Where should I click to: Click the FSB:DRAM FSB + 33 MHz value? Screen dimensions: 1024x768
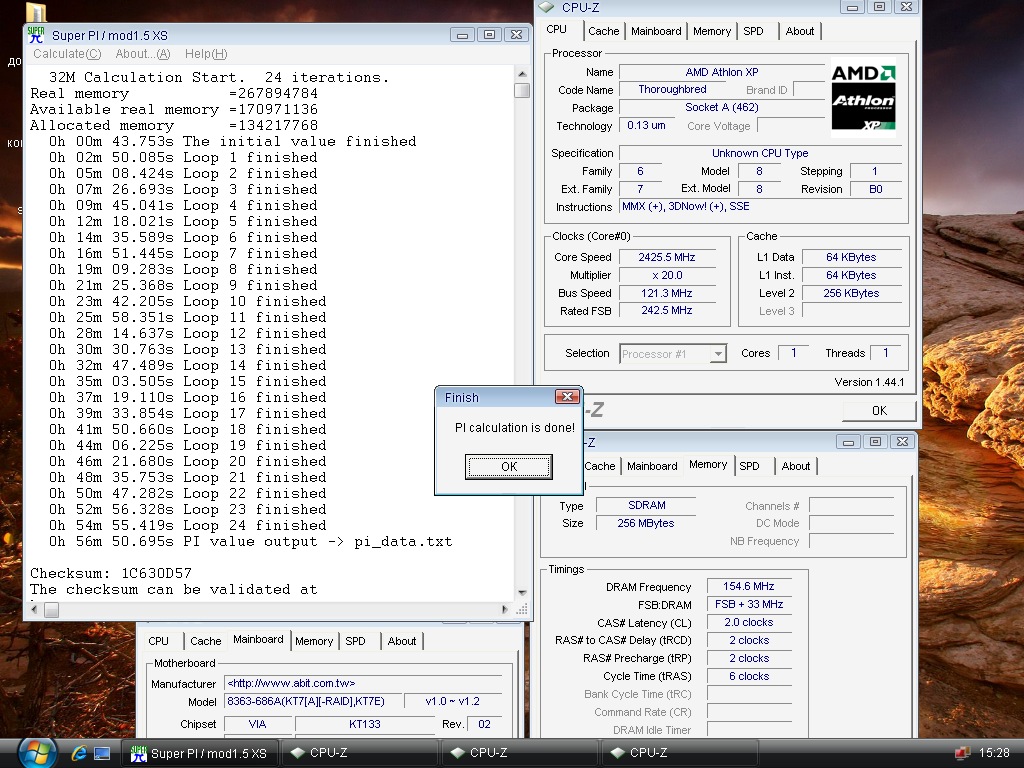[x=748, y=604]
